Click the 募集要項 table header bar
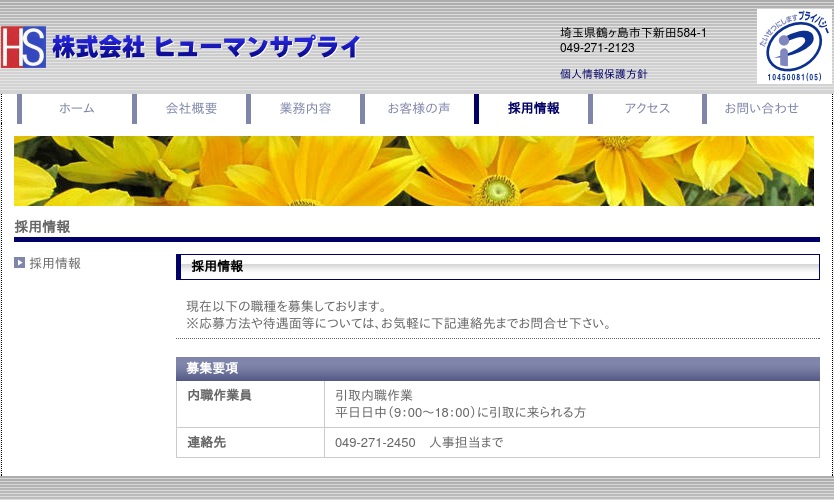 [x=497, y=369]
